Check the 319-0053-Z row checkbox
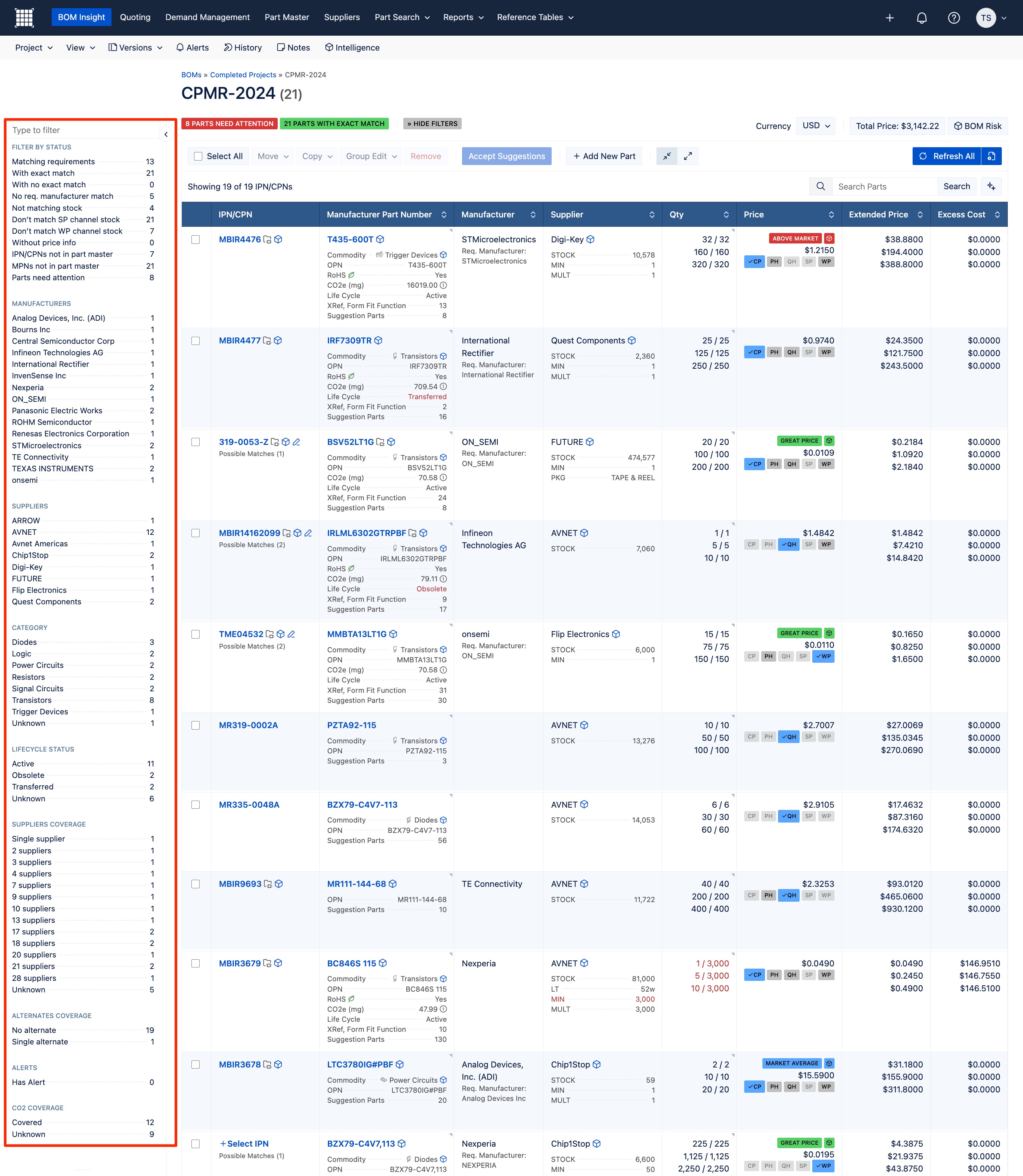 click(x=195, y=442)
